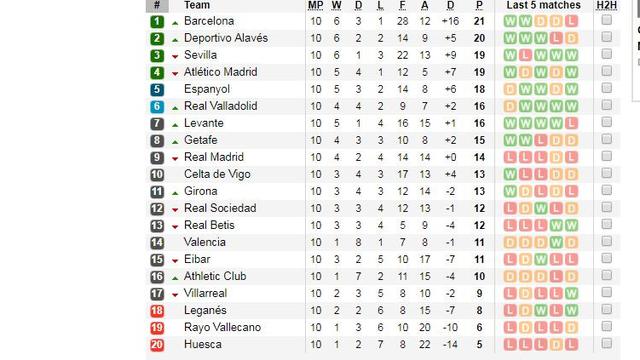Screen dimensions: 640x360
Task: Sort table by the P points header
Action: point(479,5)
